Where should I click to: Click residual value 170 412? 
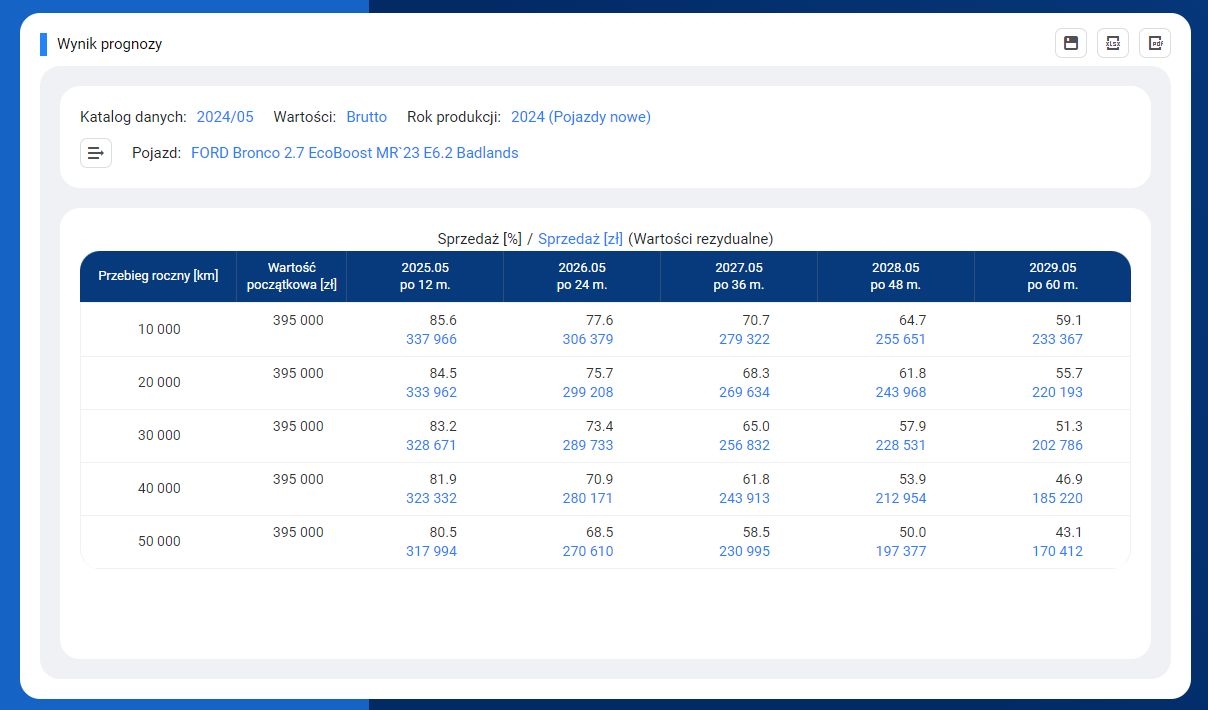[x=1057, y=551]
